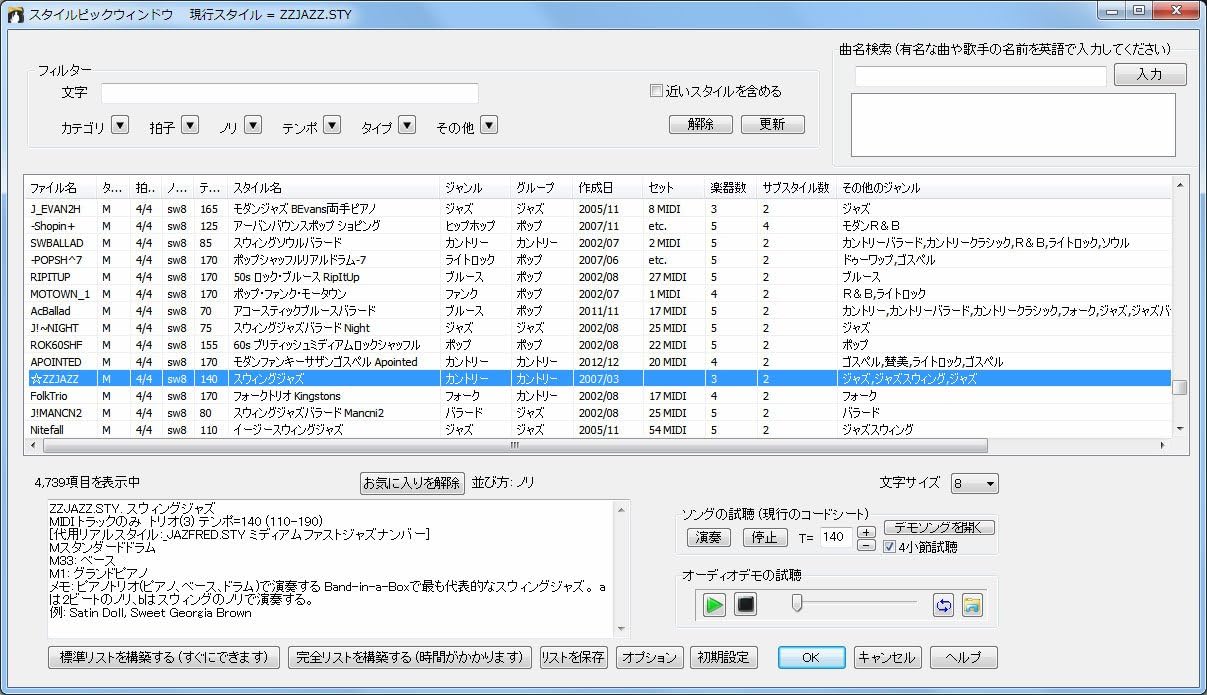Open the folder icon in audio demo
Screen dimensions: 1207x695
[x=972, y=605]
